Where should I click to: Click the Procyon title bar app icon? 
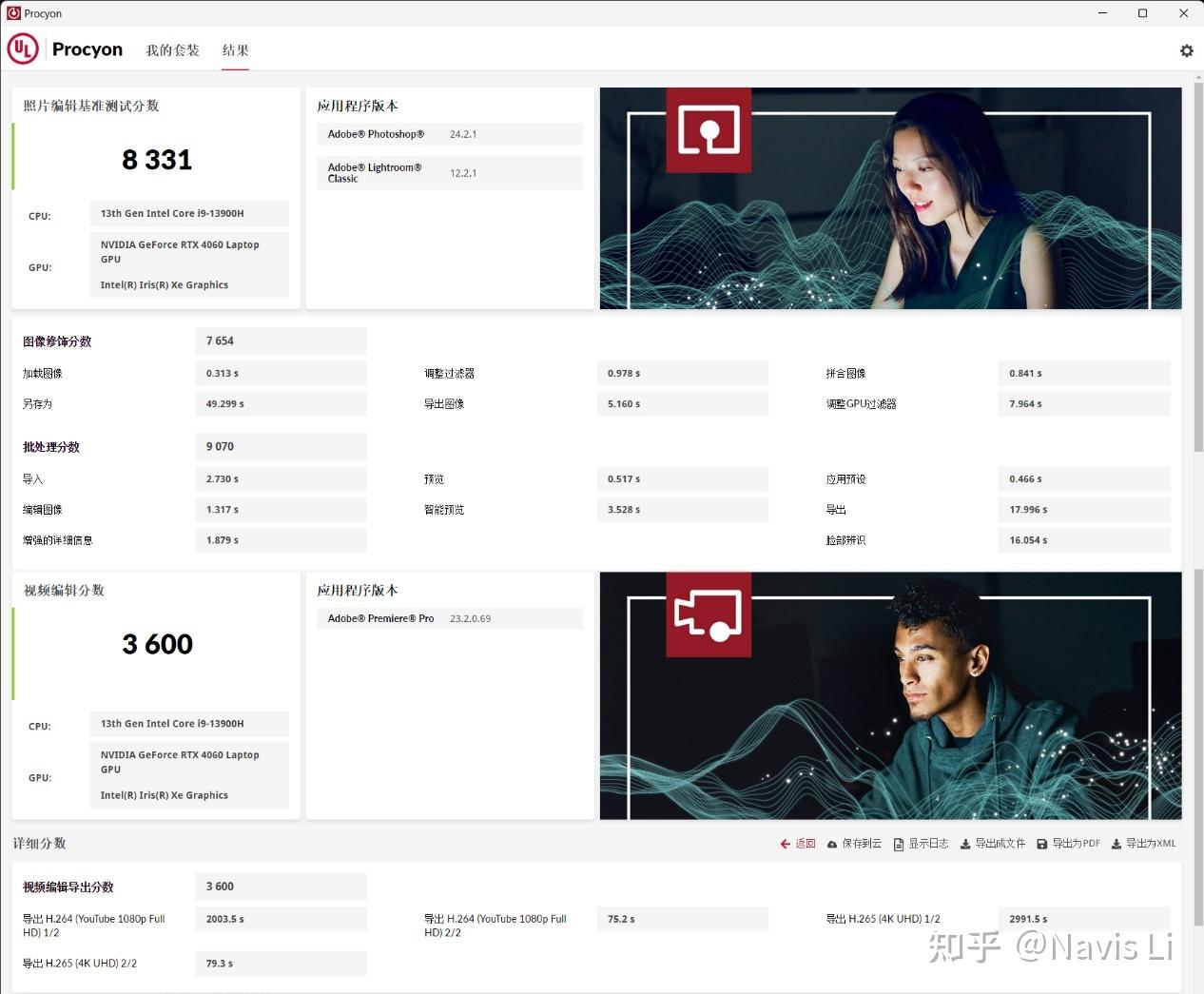click(13, 13)
